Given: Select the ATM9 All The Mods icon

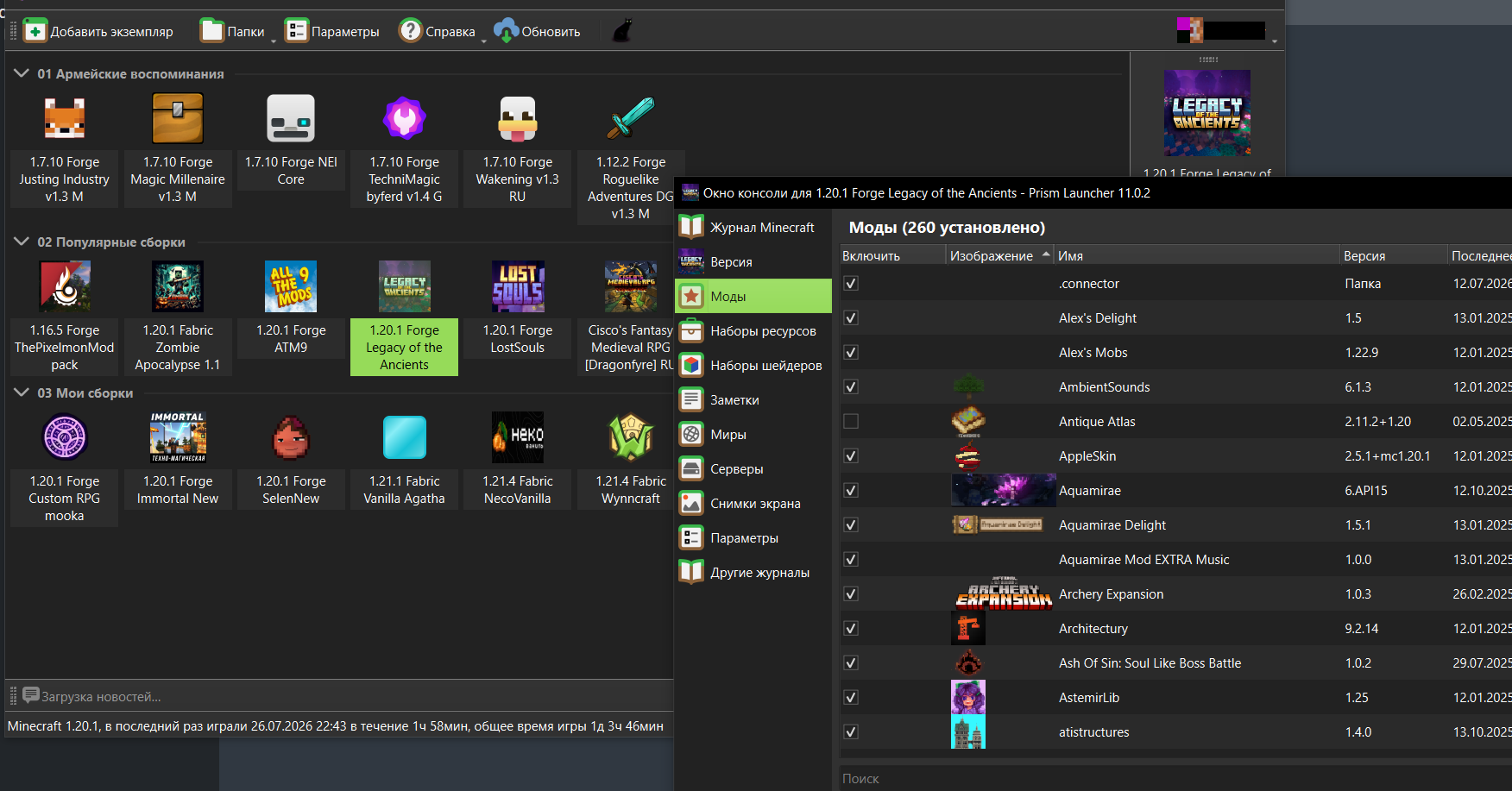Looking at the screenshot, I should coord(291,286).
